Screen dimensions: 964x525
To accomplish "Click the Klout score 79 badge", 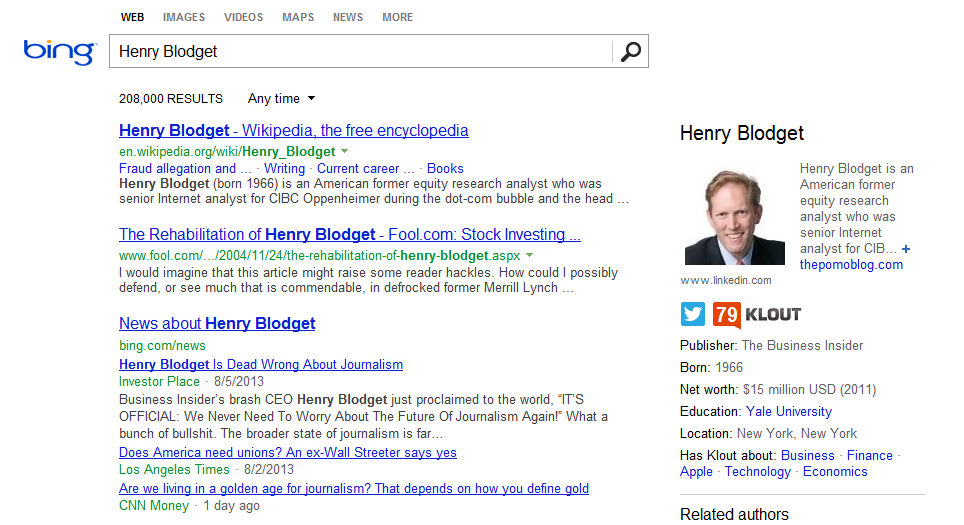I will pos(727,315).
